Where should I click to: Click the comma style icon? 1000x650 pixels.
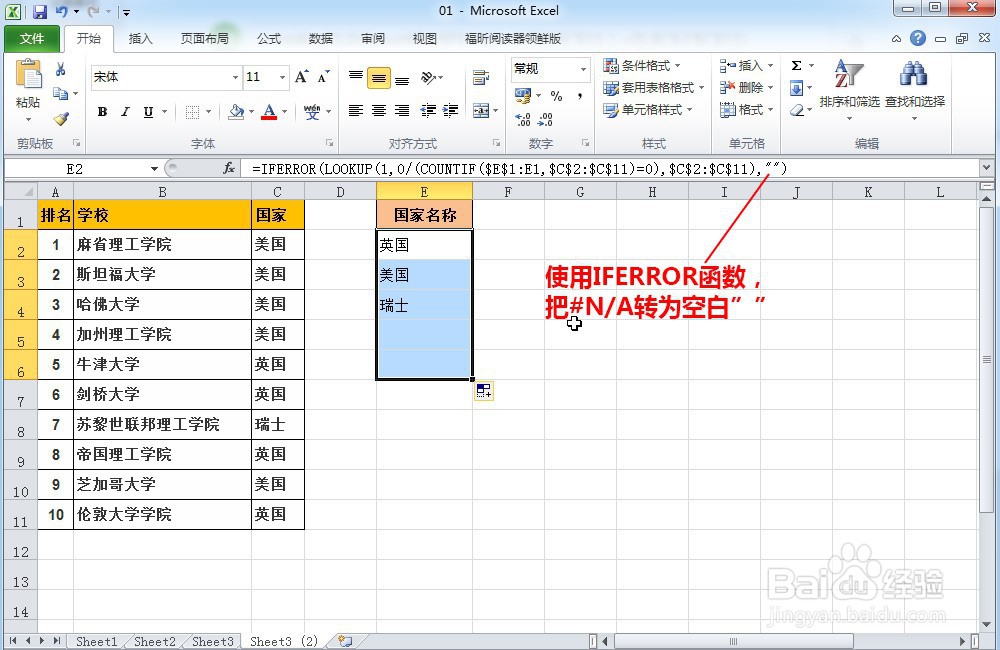(580, 96)
